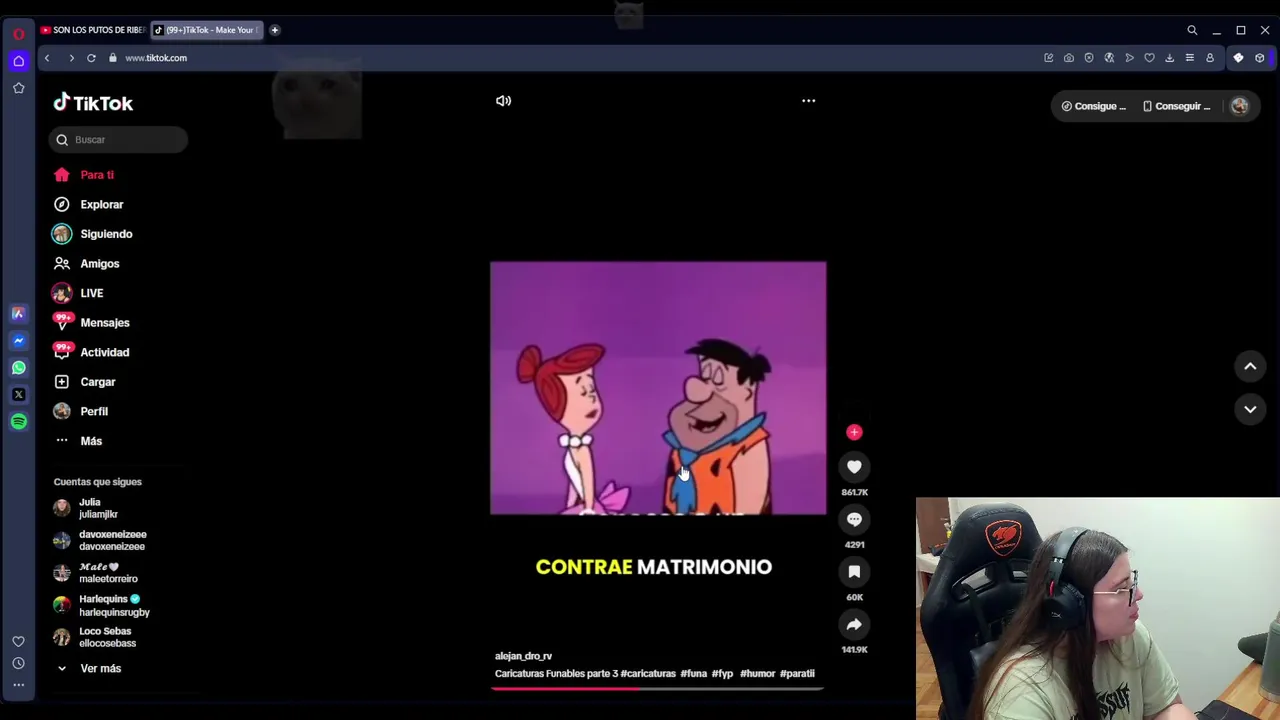This screenshot has height=720, width=1280.
Task: Share the video with the arrow icon
Action: [x=854, y=624]
